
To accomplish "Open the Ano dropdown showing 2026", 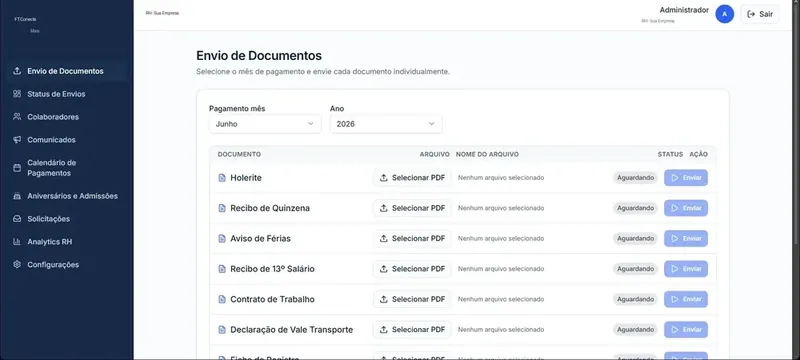I will (x=386, y=124).
